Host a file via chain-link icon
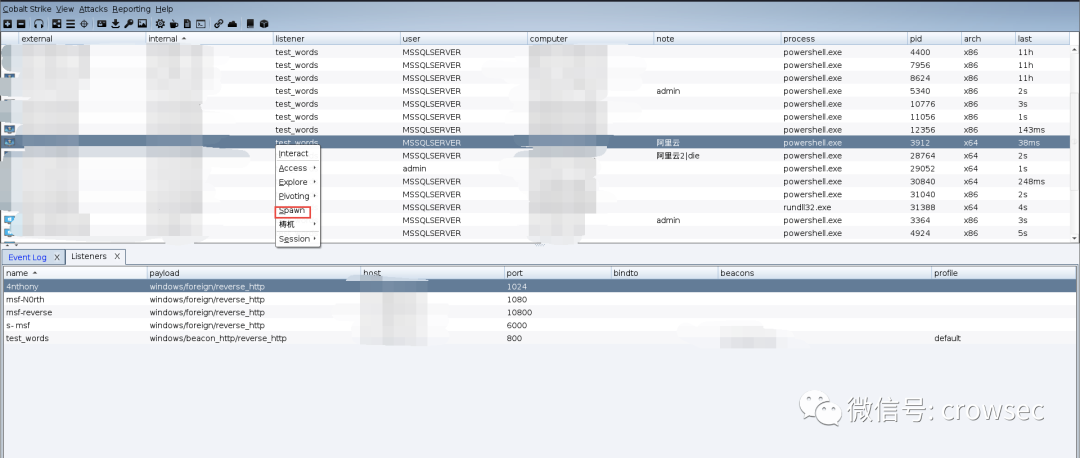 (x=218, y=23)
